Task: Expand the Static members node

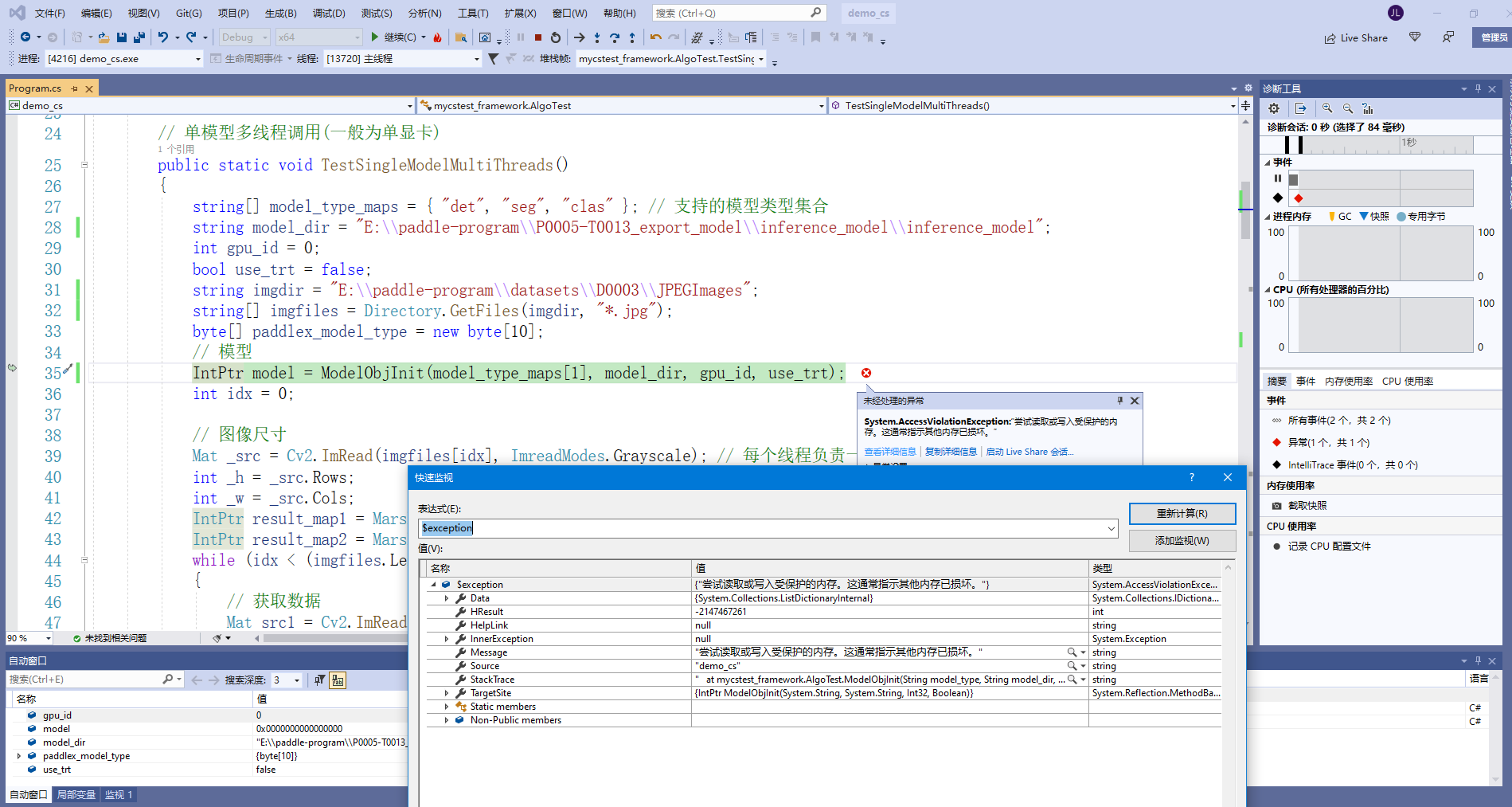Action: point(447,707)
